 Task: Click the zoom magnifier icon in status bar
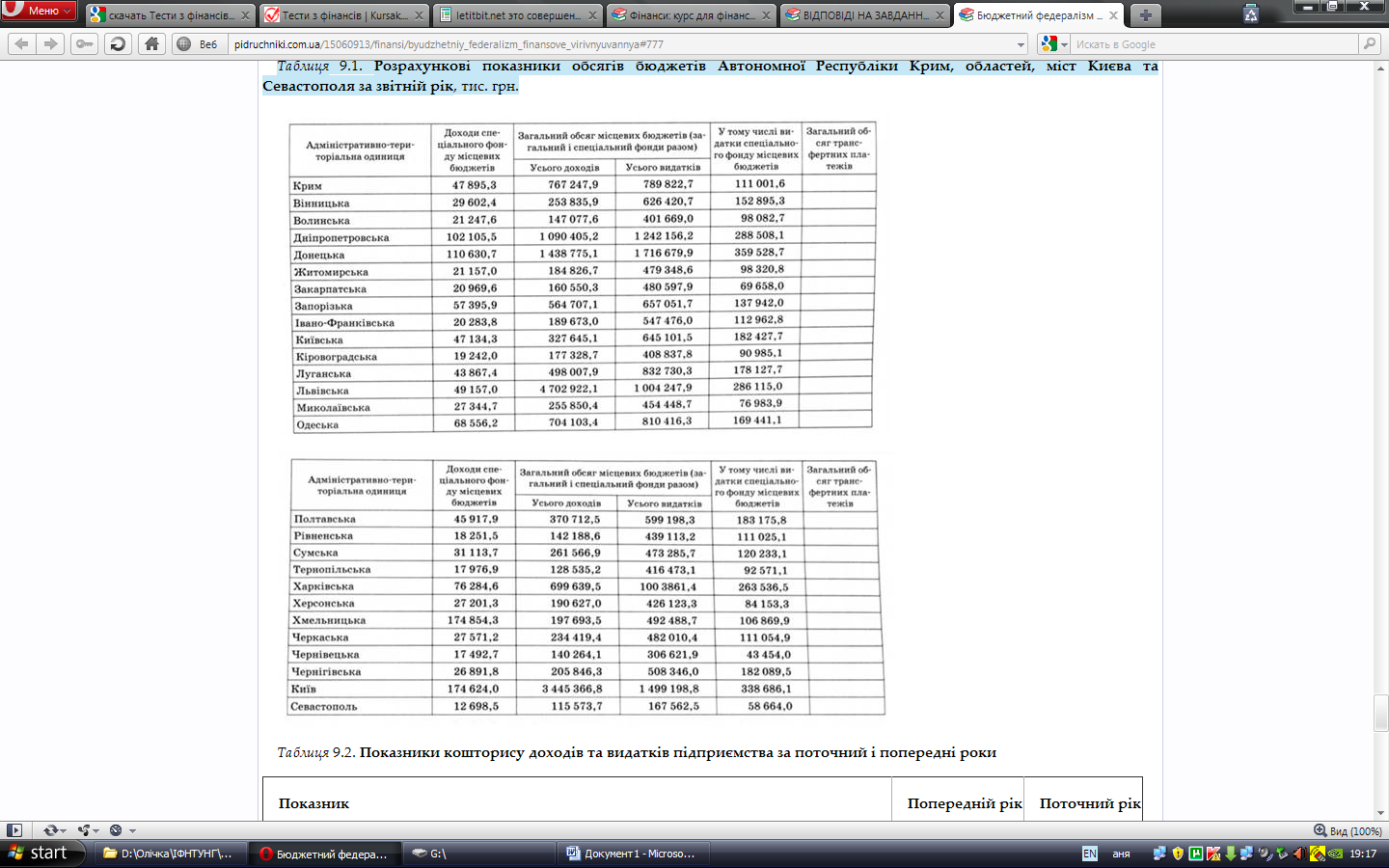[x=1320, y=830]
